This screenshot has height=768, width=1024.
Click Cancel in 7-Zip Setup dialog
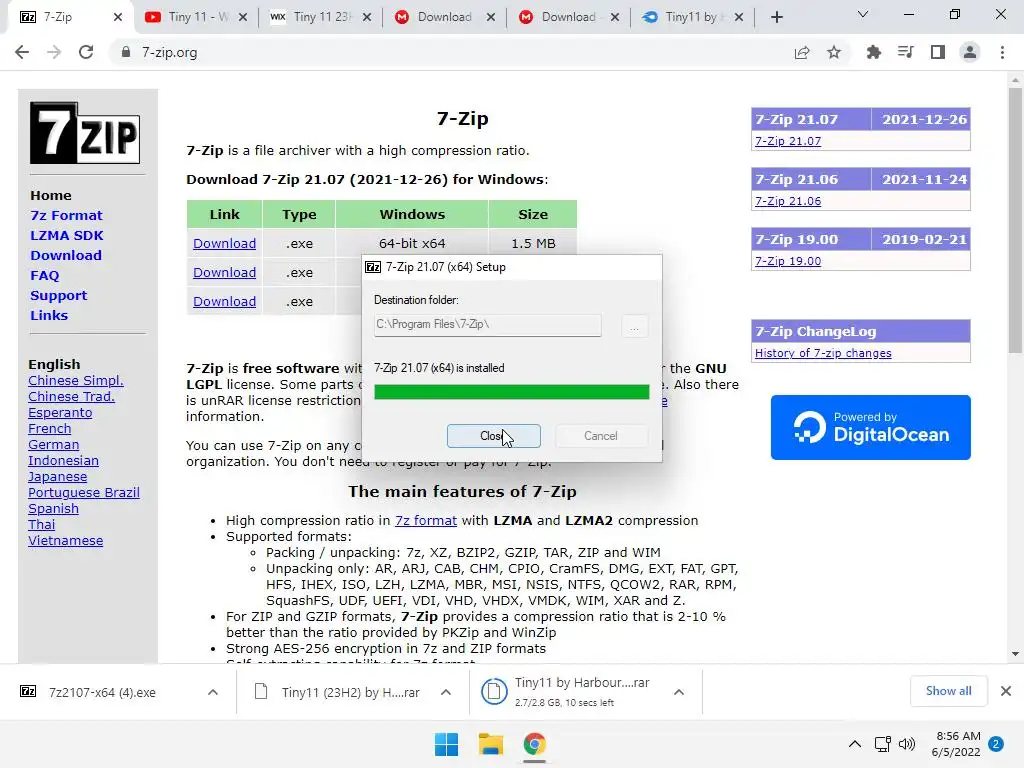(x=601, y=436)
